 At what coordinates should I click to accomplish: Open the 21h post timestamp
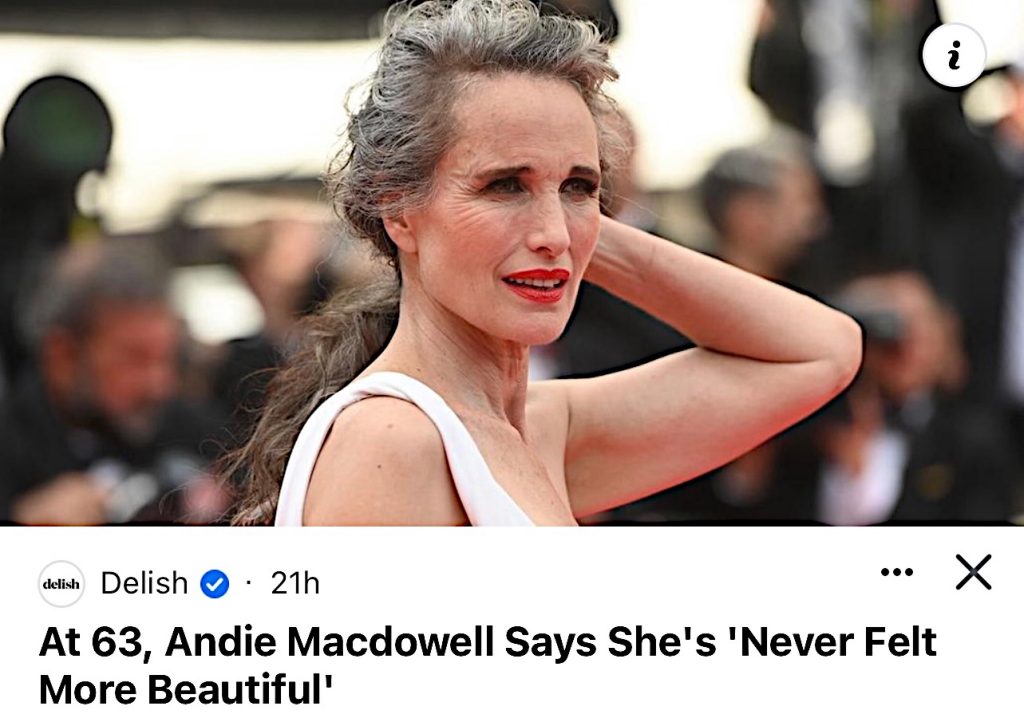click(x=295, y=584)
